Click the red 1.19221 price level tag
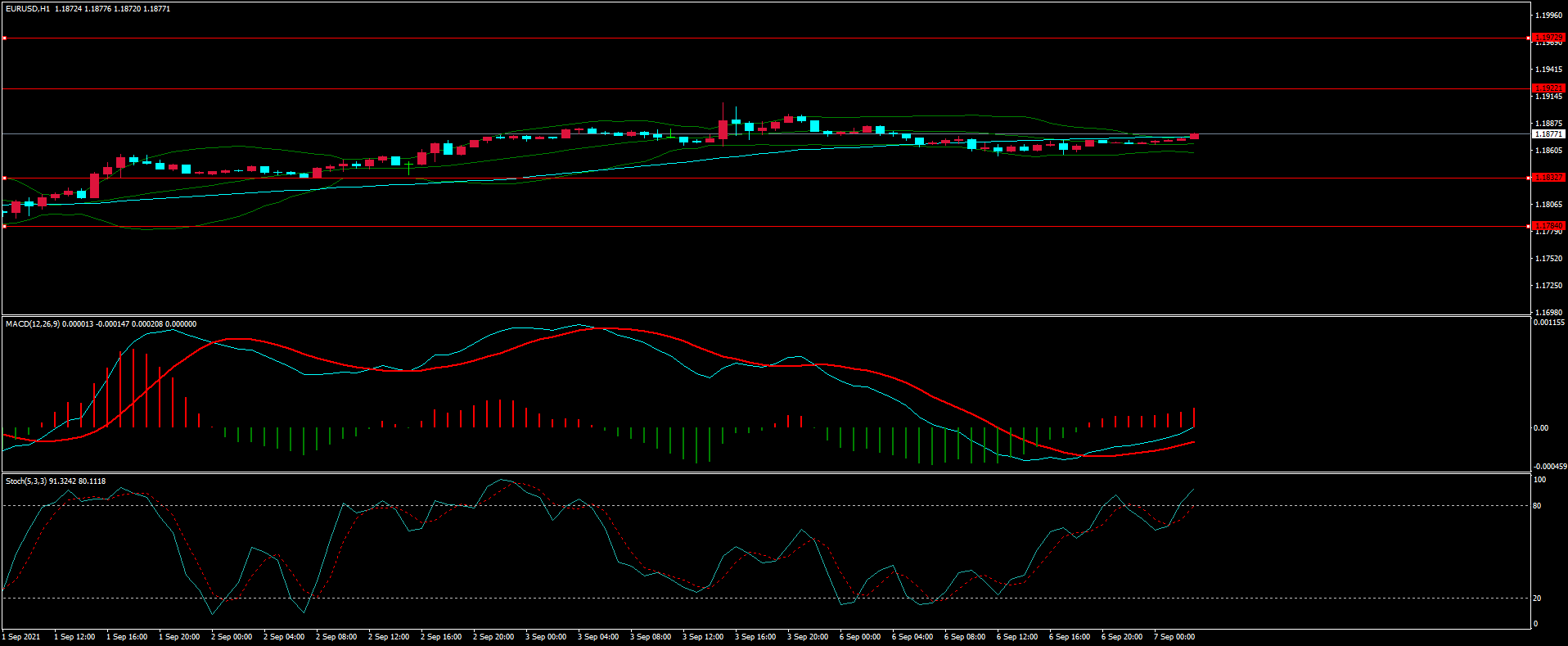Screen dimensions: 1568x646 1548,88
